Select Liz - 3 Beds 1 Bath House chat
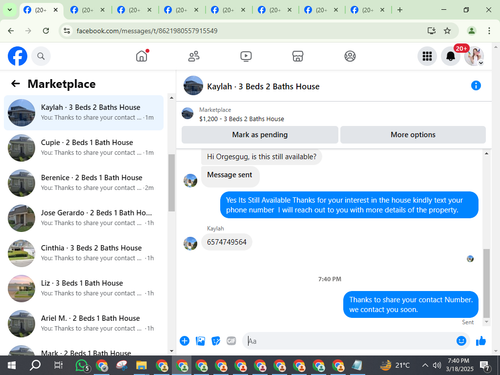500x375 pixels. click(x=84, y=288)
